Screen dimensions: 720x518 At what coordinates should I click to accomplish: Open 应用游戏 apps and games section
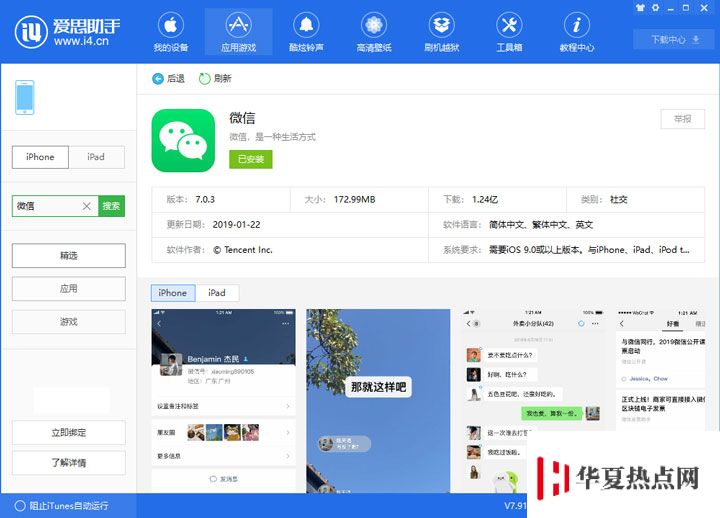238,32
